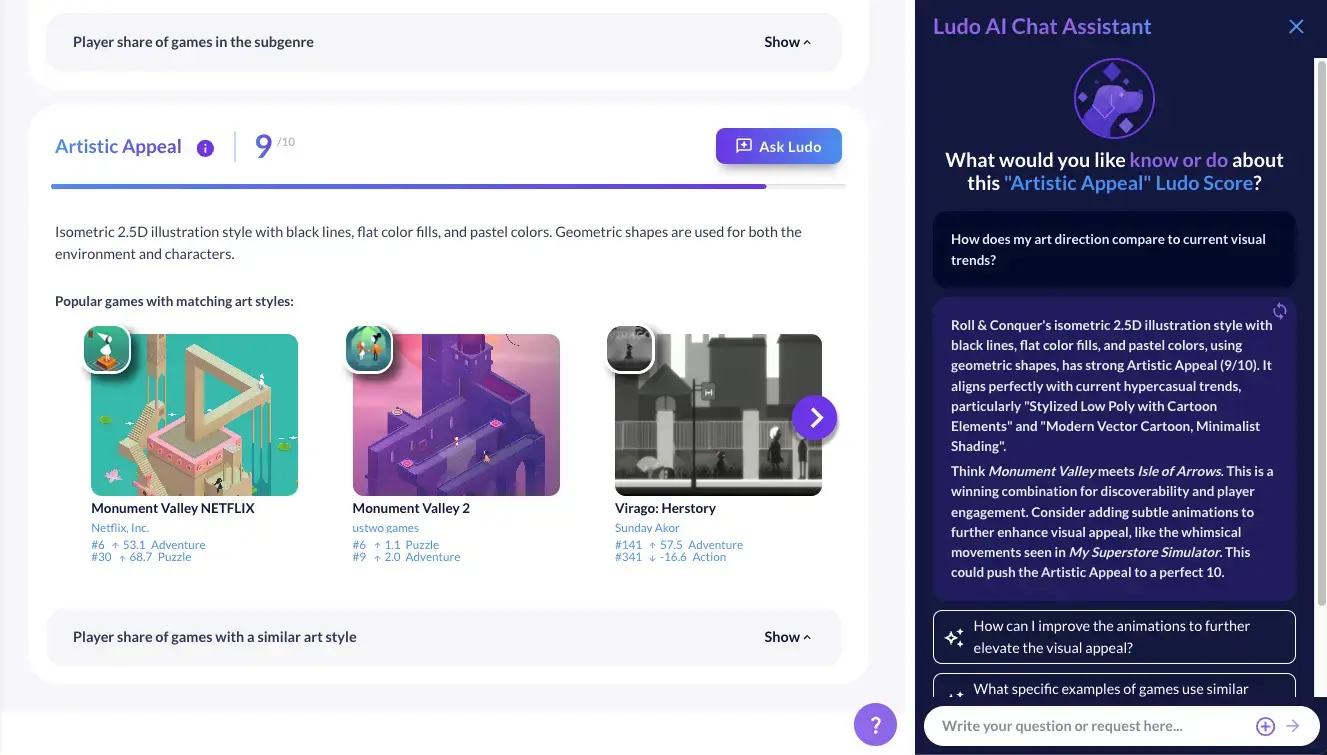
Task: Click Monument Valley 2 screenshot thumbnail
Action: coord(456,415)
